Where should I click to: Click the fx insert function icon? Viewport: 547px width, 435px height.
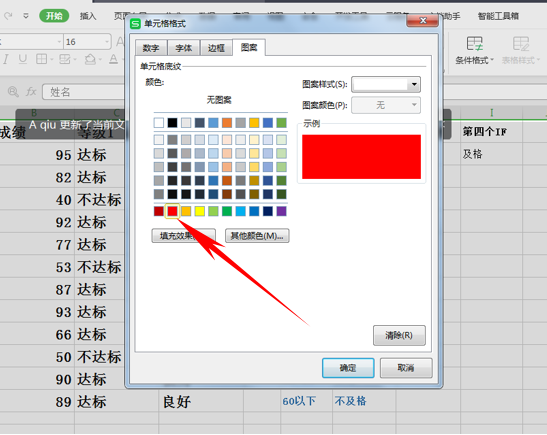pos(31,92)
